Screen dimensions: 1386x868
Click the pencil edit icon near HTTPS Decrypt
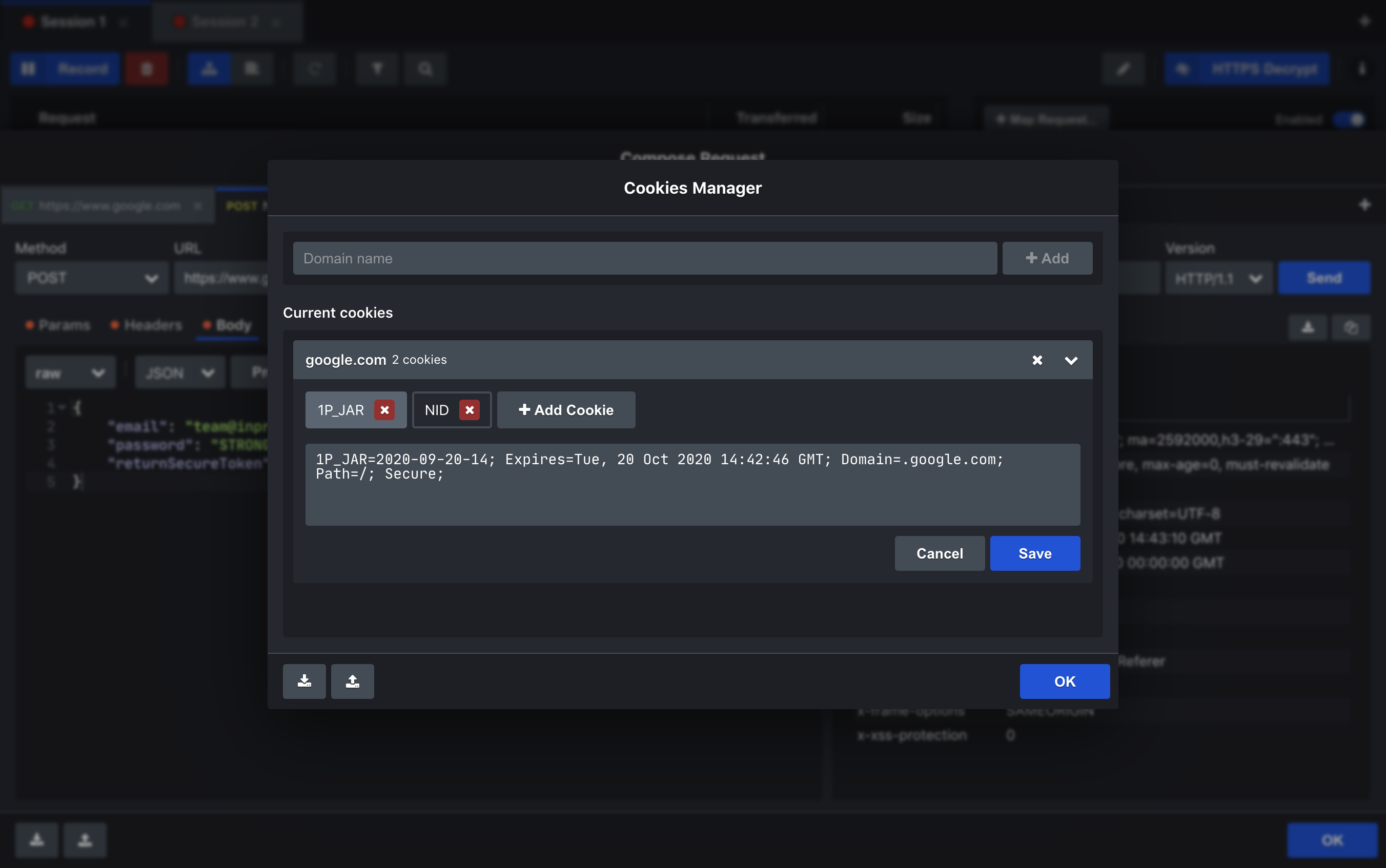point(1123,68)
